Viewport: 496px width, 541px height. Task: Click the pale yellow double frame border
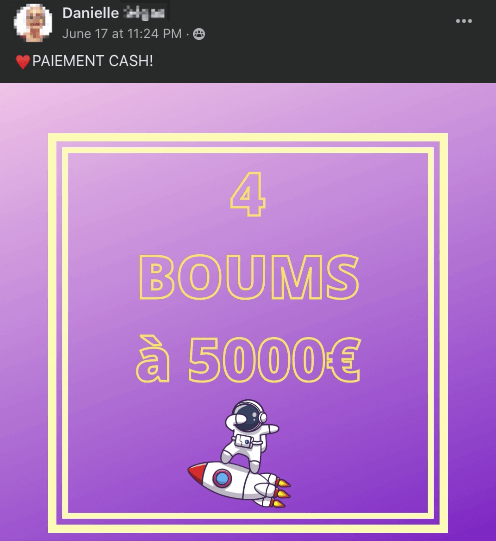pyautogui.click(x=248, y=137)
